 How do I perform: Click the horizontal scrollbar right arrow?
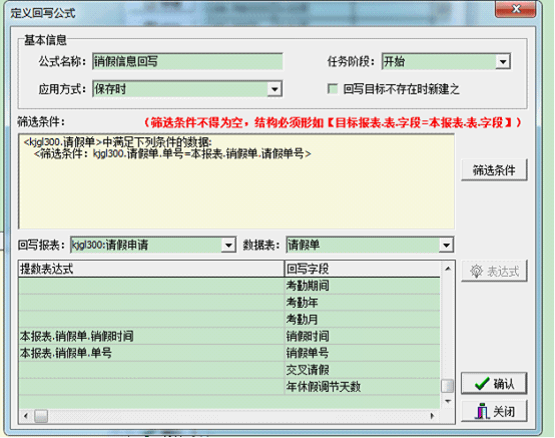pos(432,416)
